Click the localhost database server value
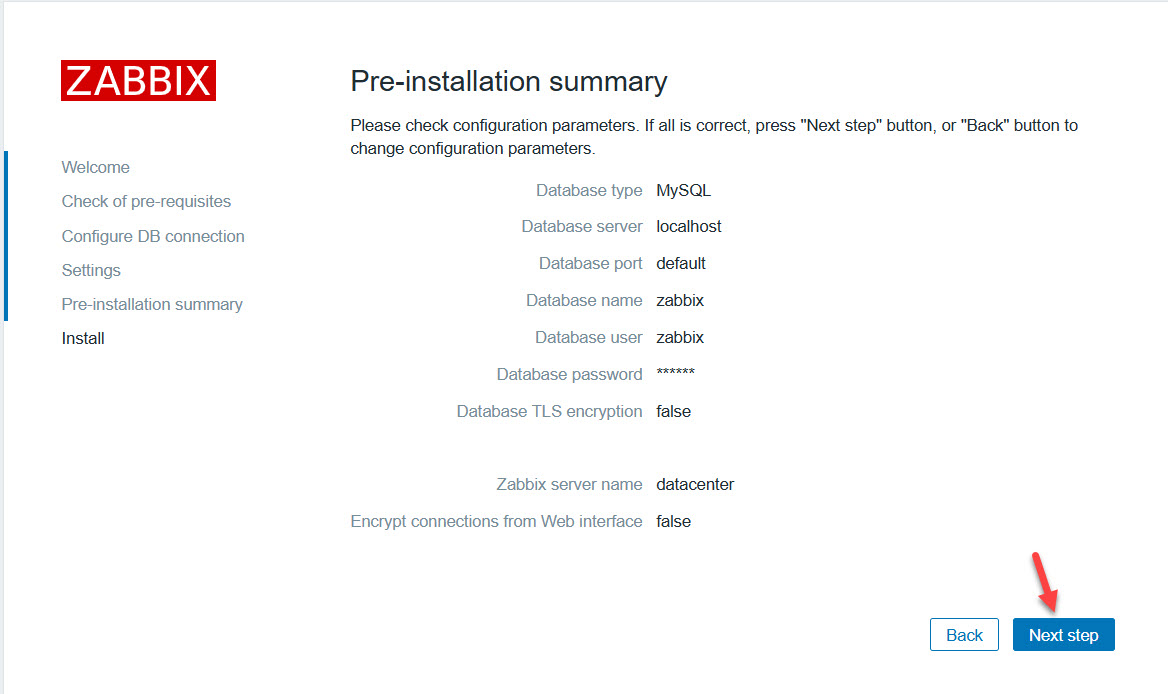The width and height of the screenshot is (1168, 694). (x=688, y=226)
